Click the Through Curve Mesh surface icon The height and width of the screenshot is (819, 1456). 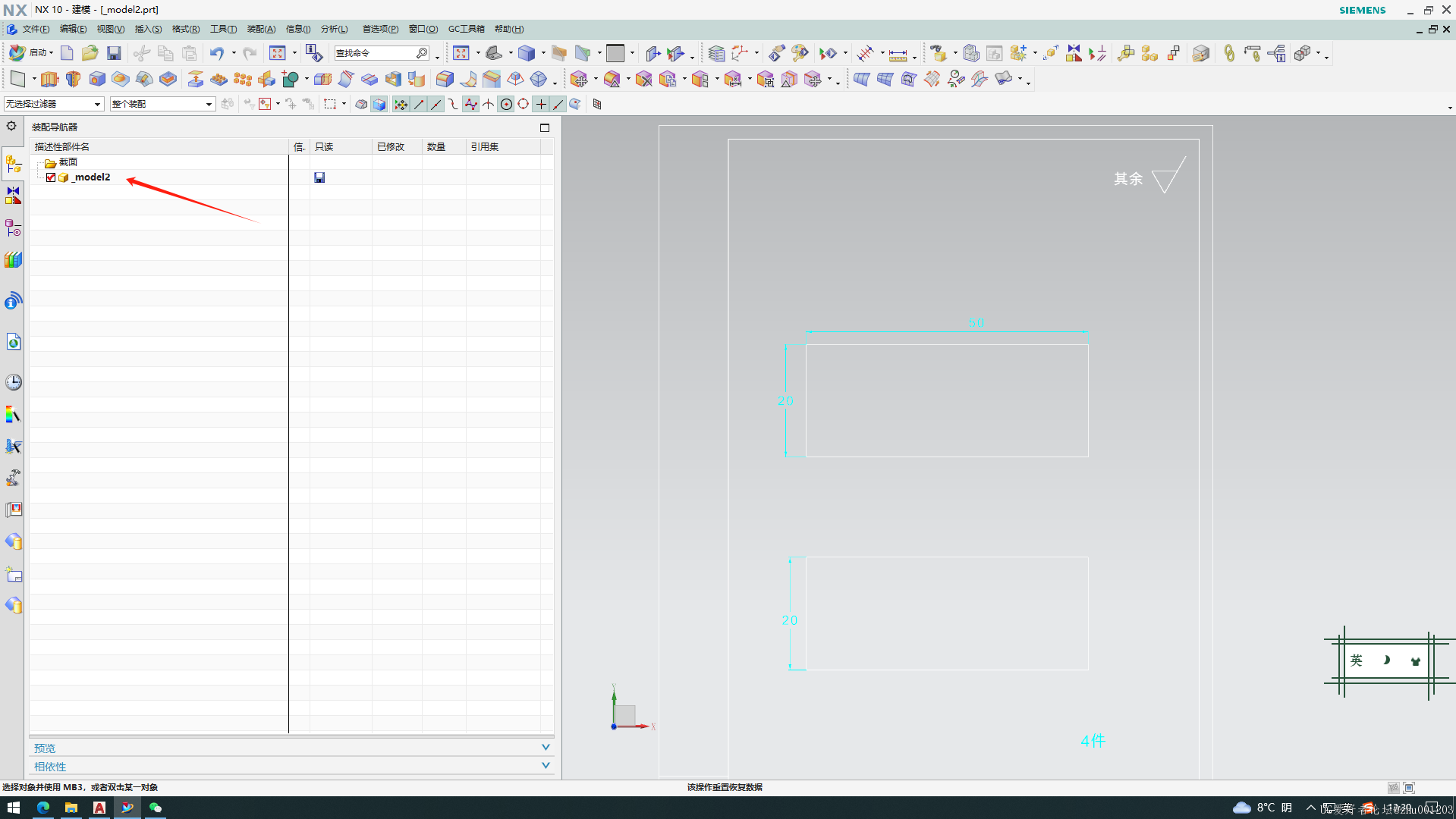[x=885, y=79]
